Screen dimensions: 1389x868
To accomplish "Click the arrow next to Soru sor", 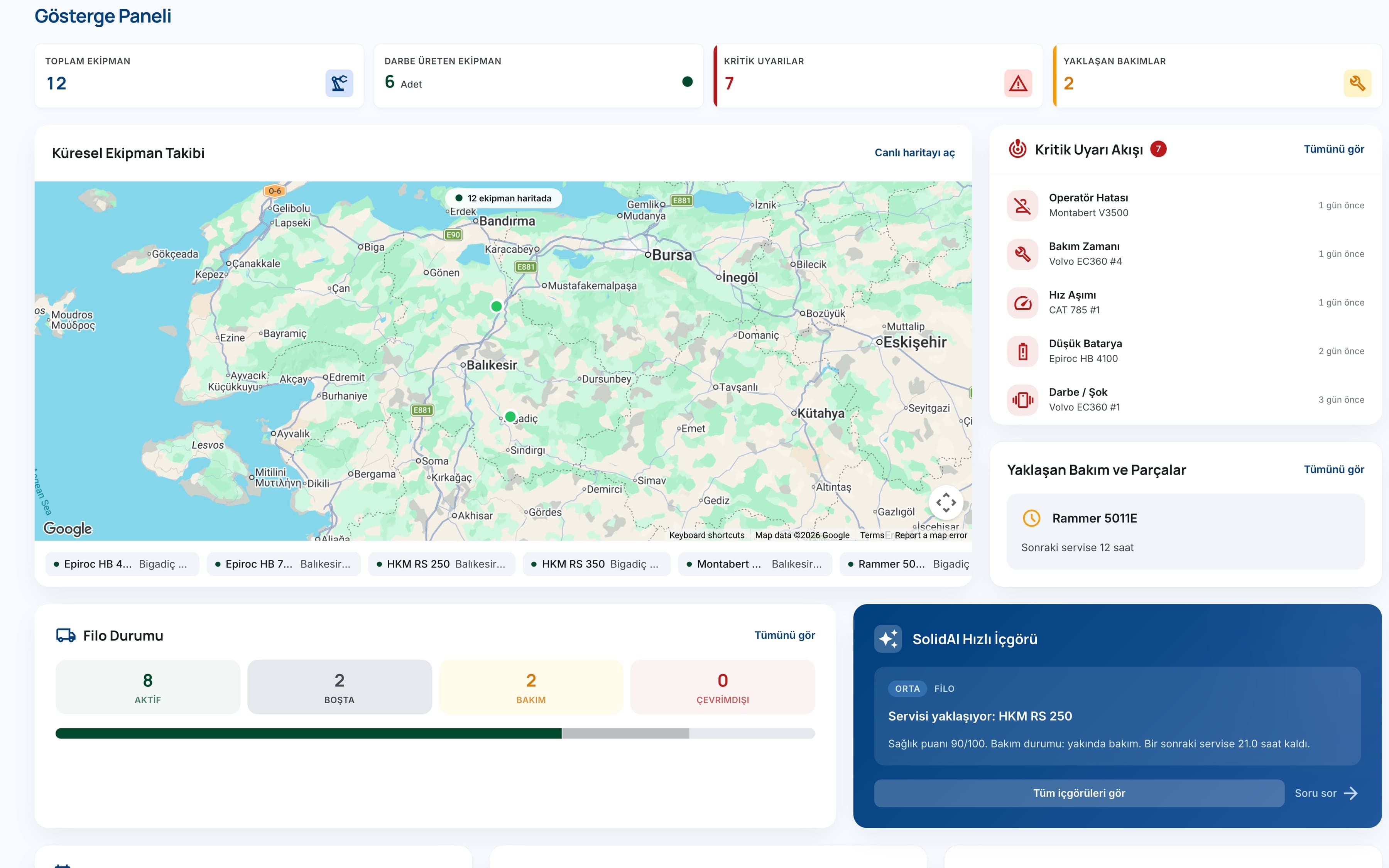I will (1351, 794).
